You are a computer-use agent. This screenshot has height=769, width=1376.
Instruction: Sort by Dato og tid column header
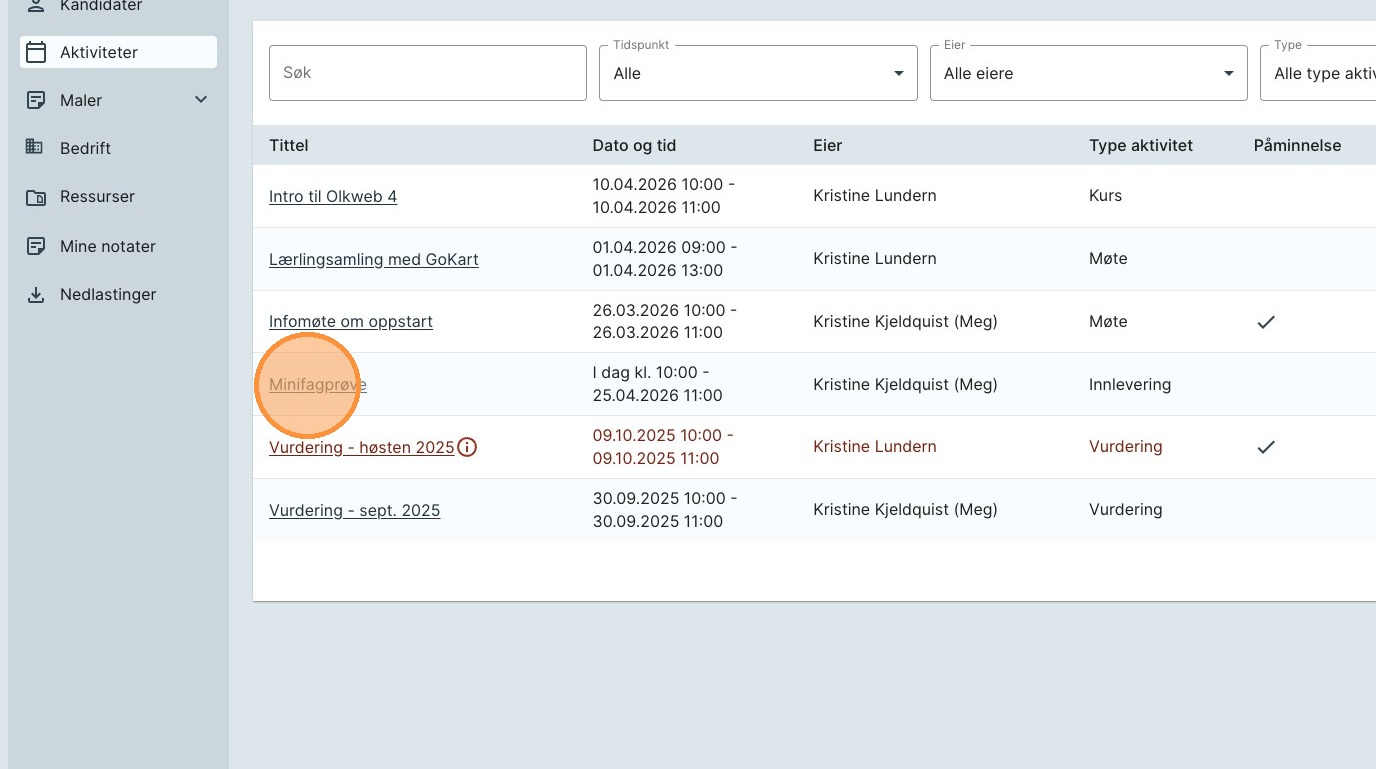tap(634, 146)
